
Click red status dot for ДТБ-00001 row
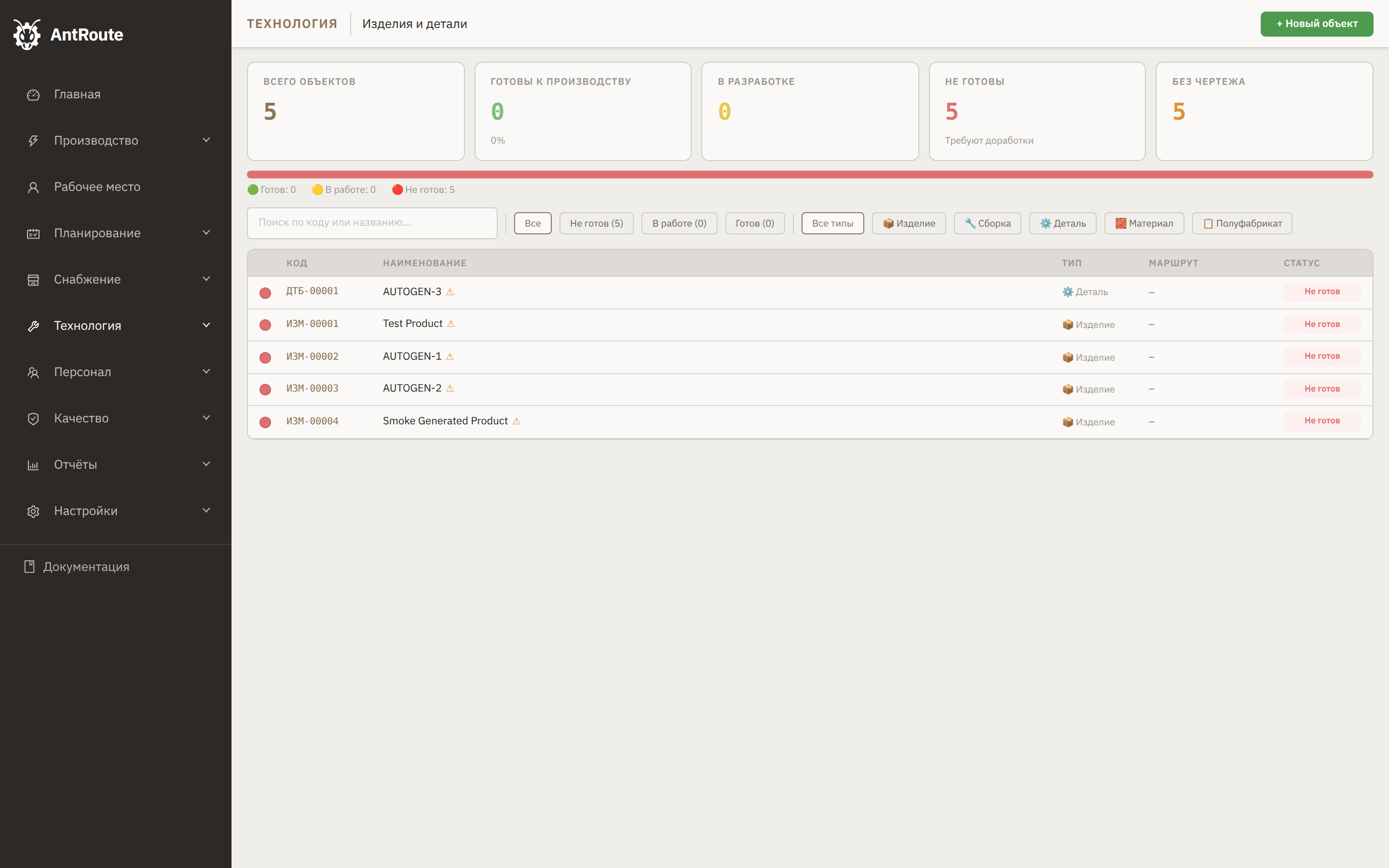265,293
